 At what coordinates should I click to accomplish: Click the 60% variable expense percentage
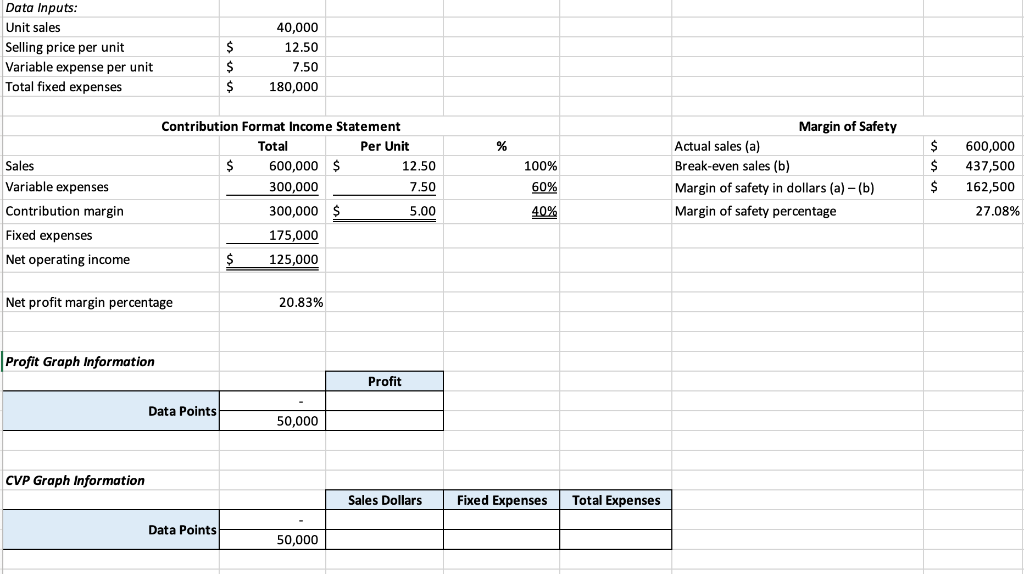544,187
